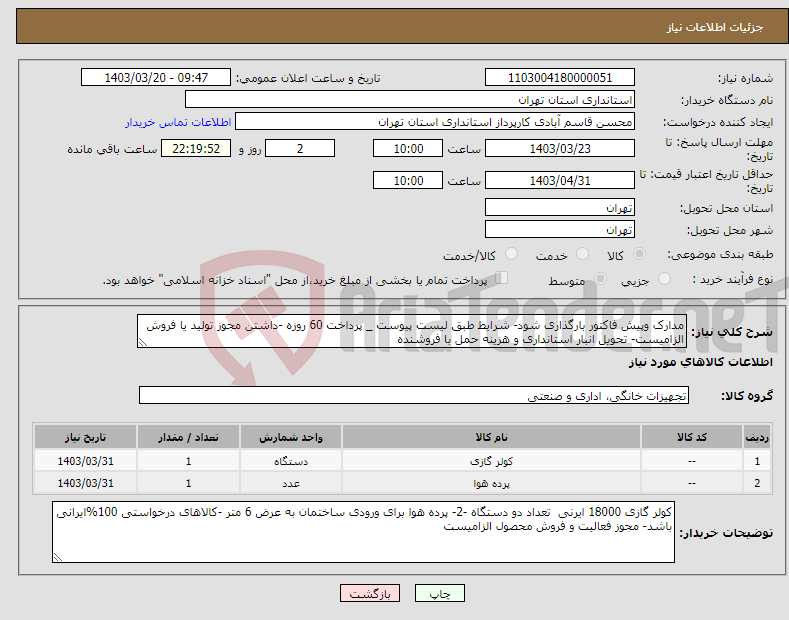
Task: Click the کولر گازی item cell
Action: 491,461
